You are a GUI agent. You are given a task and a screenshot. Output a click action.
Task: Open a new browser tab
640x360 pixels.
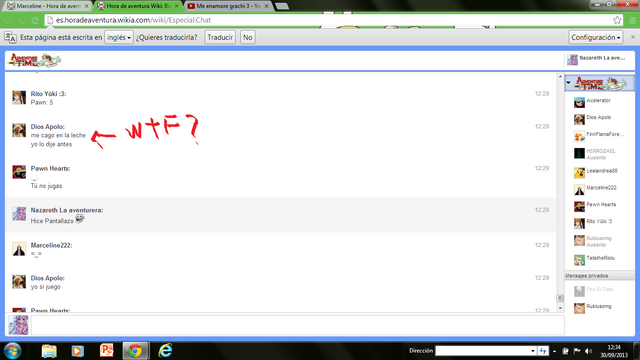coord(282,6)
